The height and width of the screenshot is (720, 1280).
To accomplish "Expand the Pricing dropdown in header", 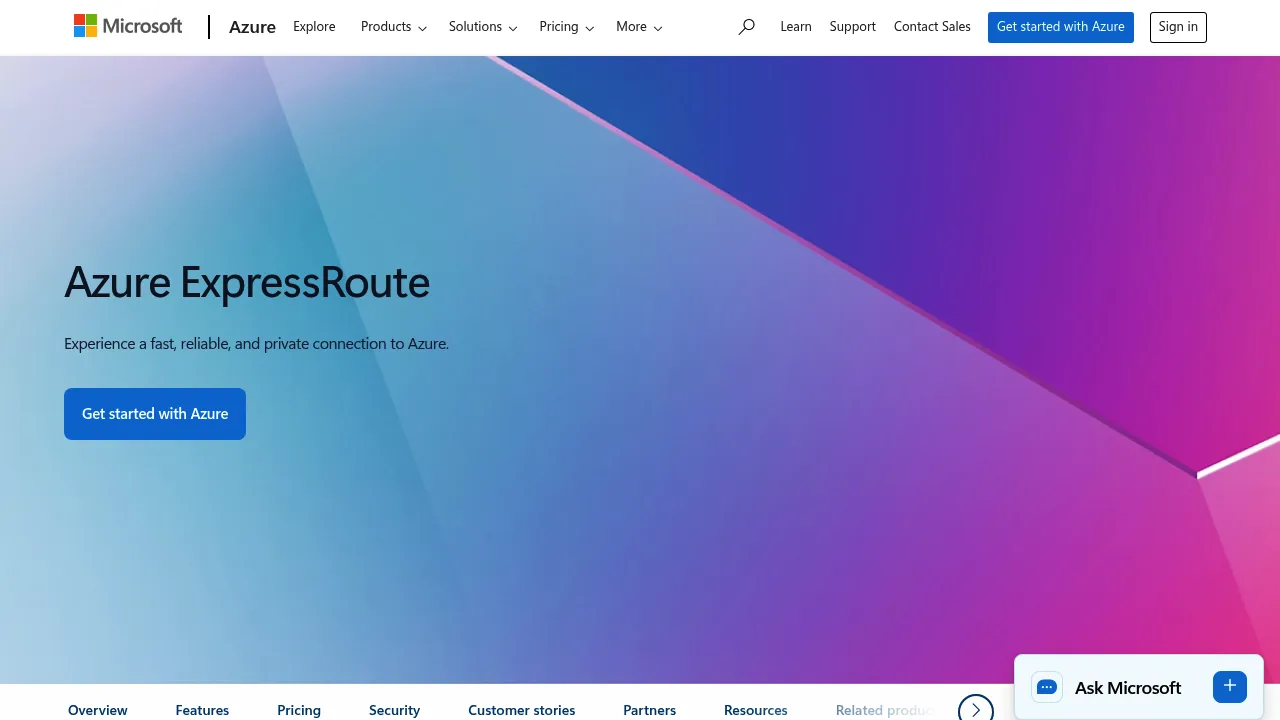I will tap(567, 27).
